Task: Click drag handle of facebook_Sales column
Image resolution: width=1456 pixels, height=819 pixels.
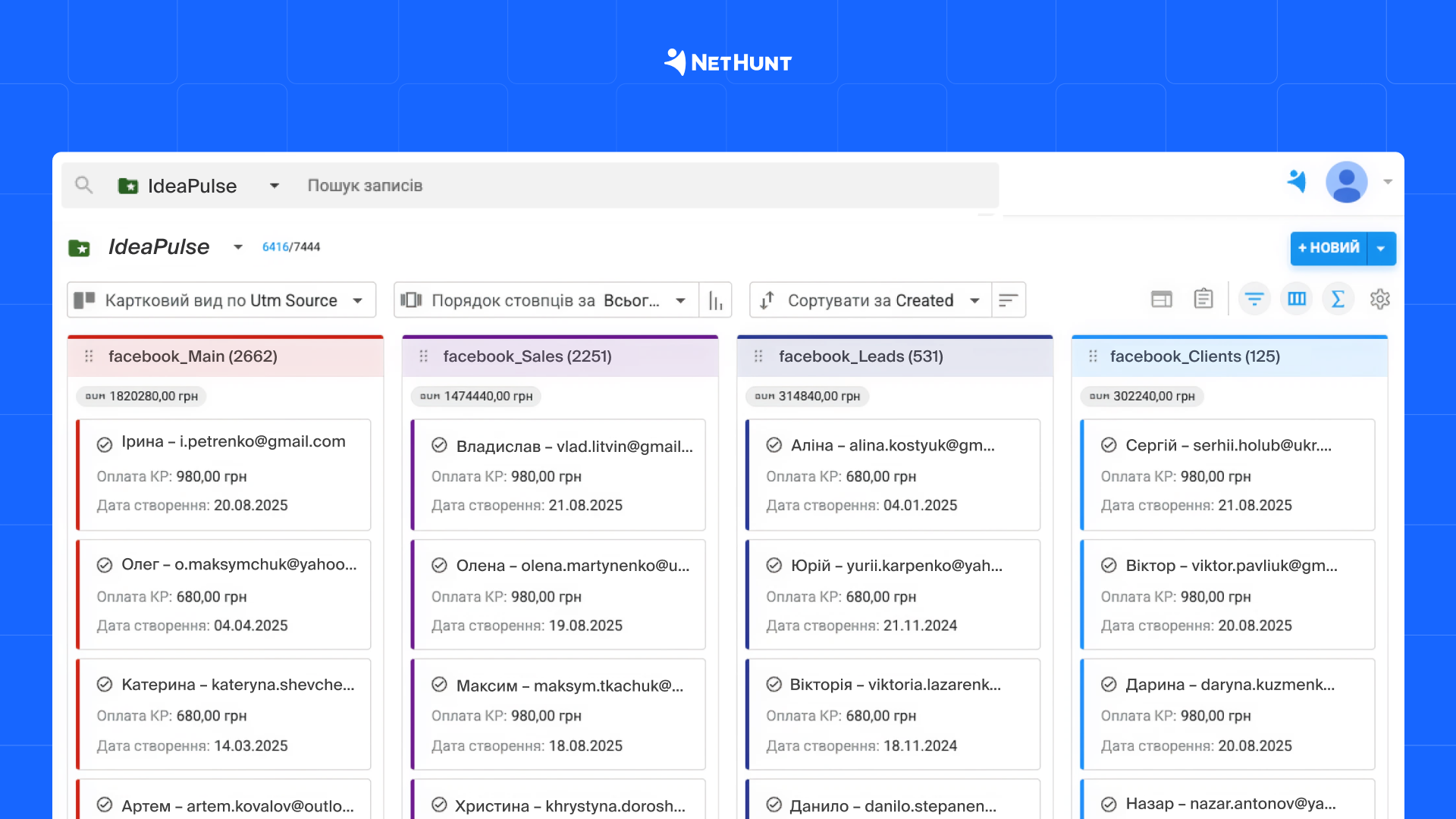Action: 424,356
